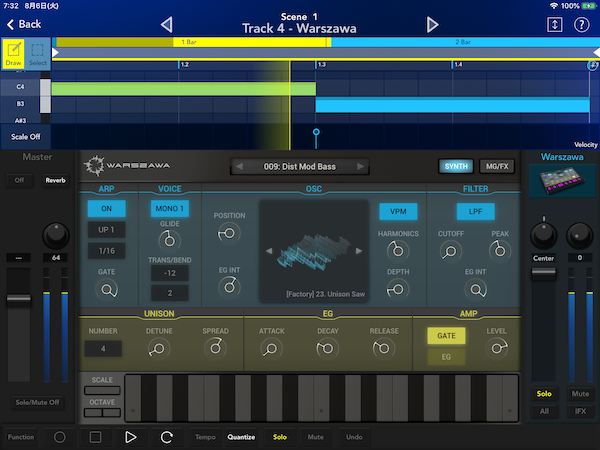Toggle AMP GATE mode
This screenshot has width=600, height=450.
pos(446,336)
